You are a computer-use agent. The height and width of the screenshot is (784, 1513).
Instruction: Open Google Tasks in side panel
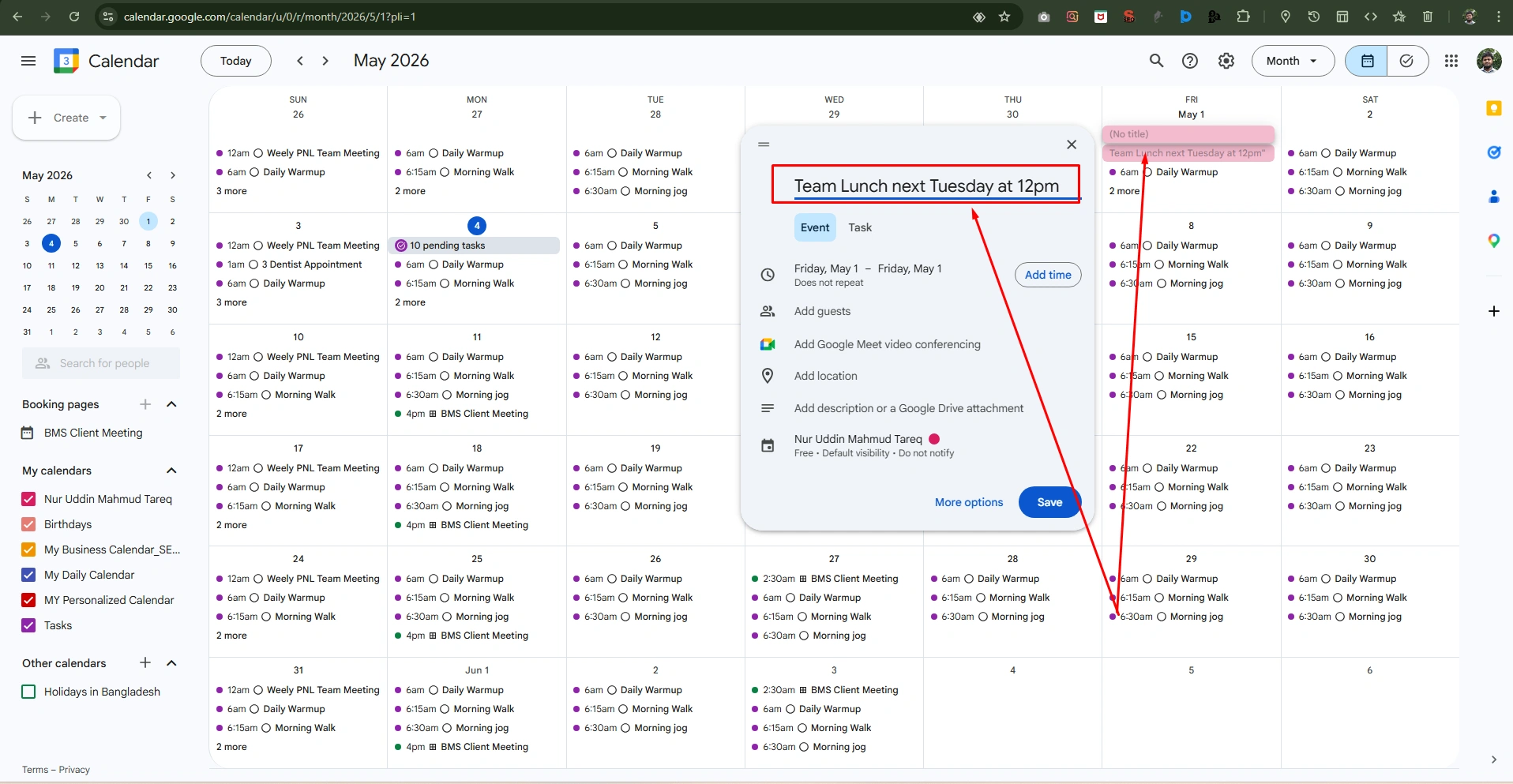pyautogui.click(x=1493, y=152)
